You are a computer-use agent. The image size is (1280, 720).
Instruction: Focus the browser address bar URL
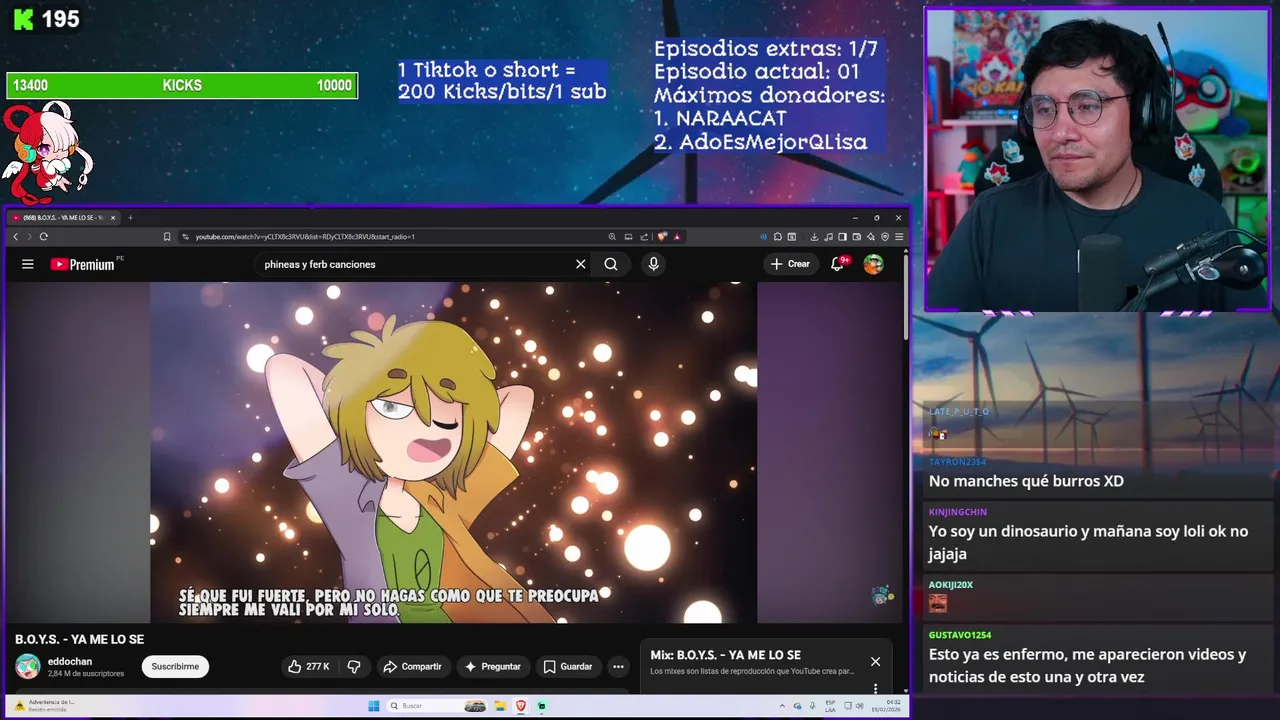click(305, 237)
